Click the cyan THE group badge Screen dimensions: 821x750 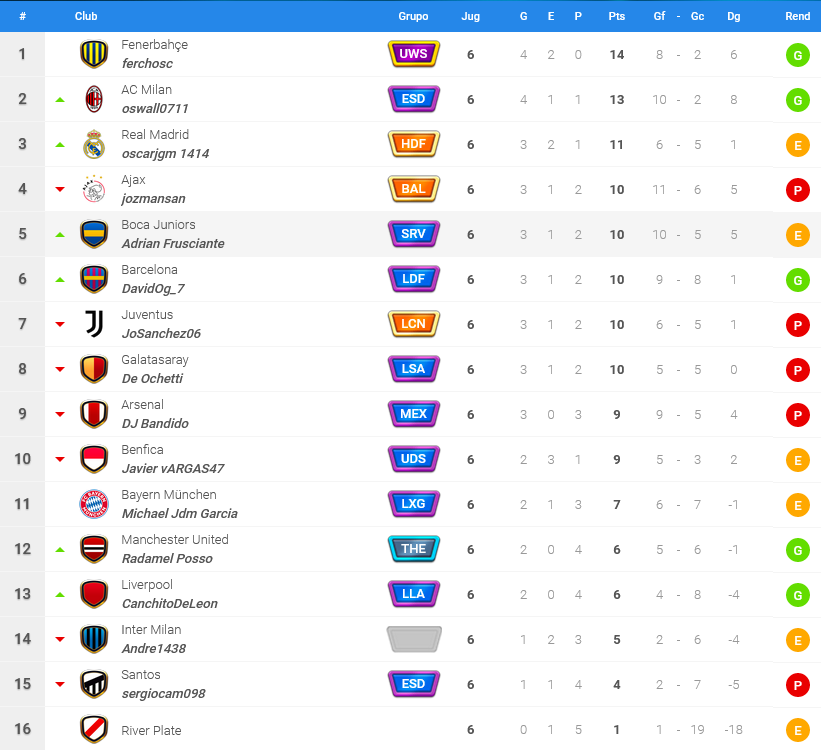pos(414,549)
